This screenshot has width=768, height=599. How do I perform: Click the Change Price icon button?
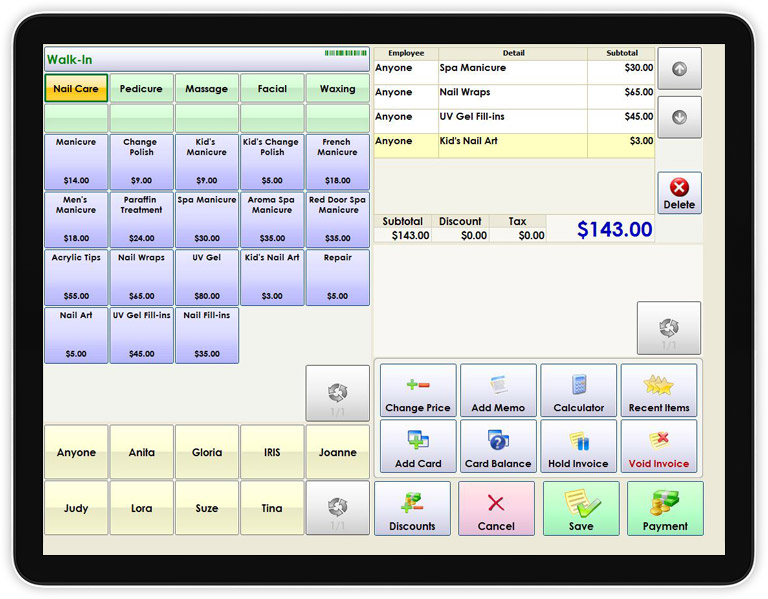tap(417, 390)
